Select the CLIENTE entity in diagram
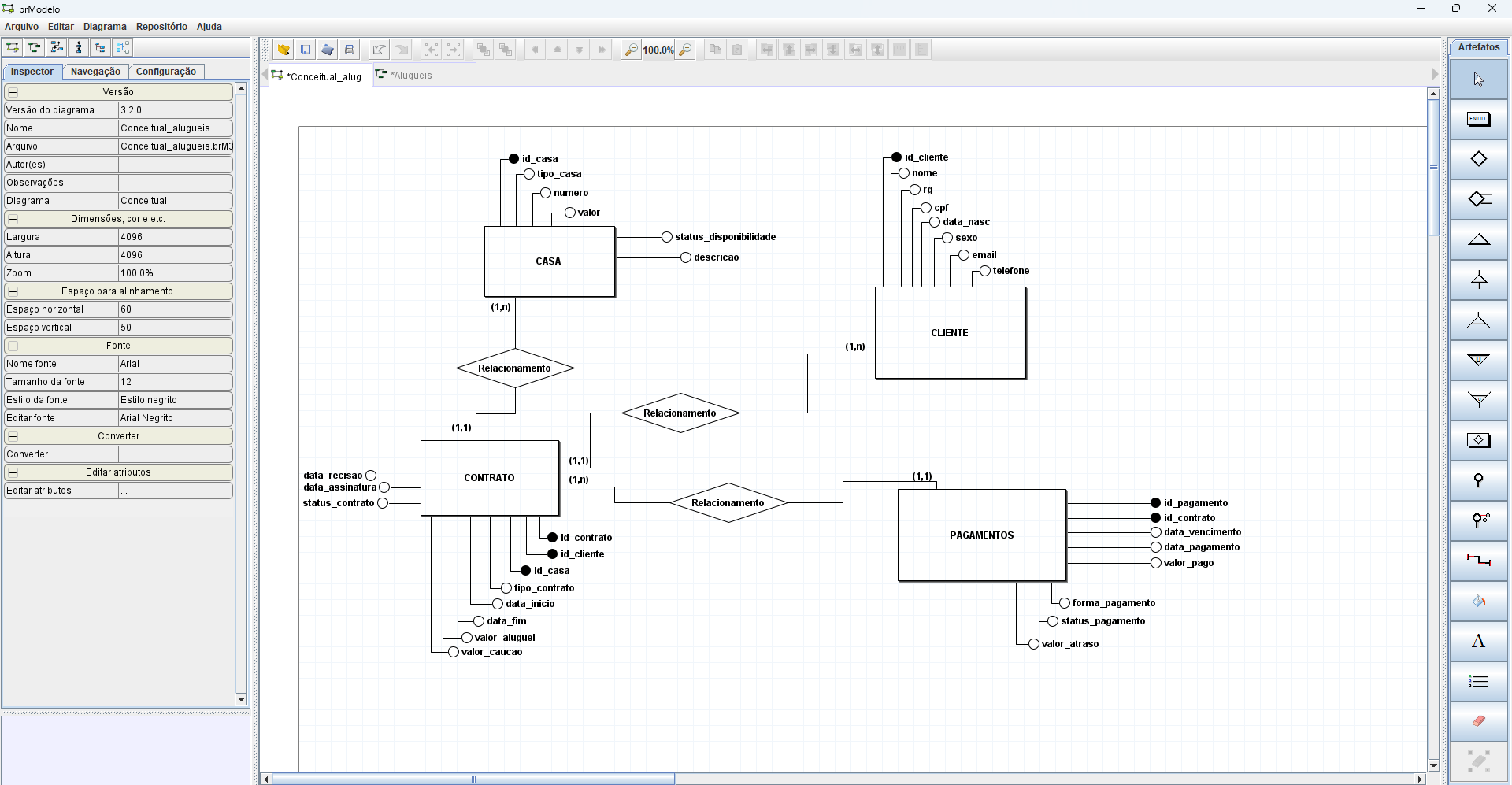The height and width of the screenshot is (785, 1512). click(950, 333)
